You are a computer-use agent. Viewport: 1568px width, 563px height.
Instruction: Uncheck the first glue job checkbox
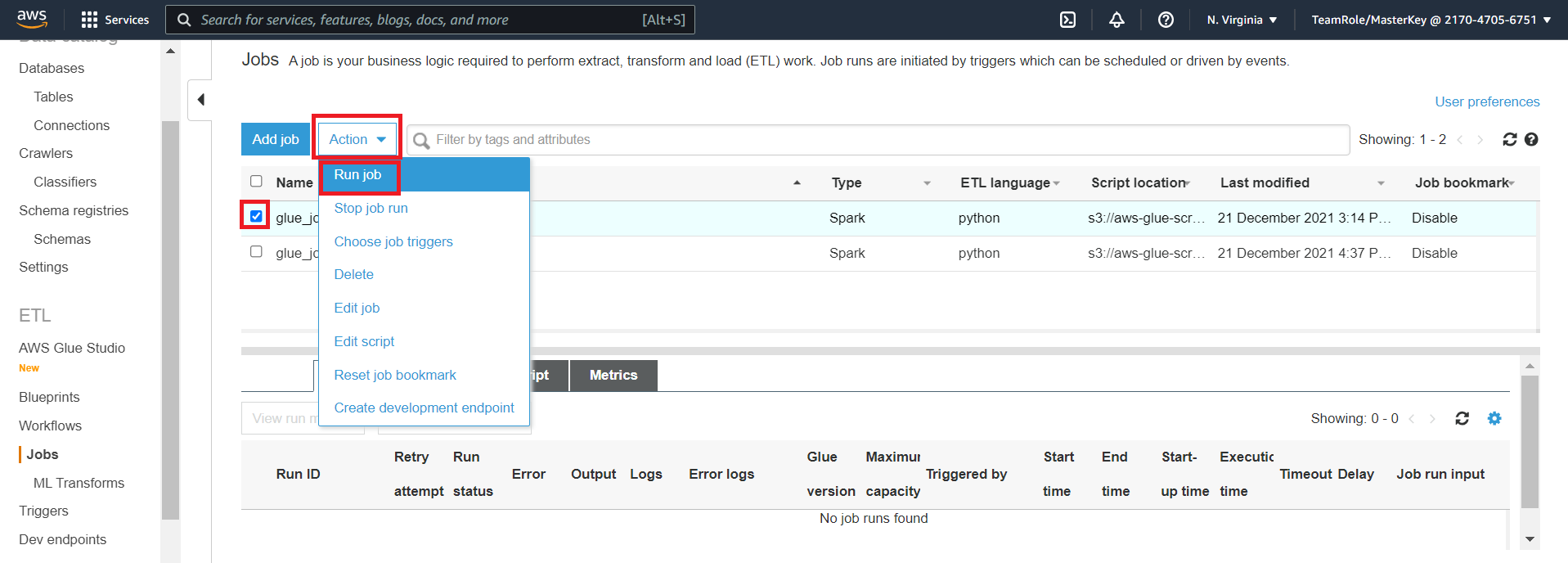[x=256, y=216]
